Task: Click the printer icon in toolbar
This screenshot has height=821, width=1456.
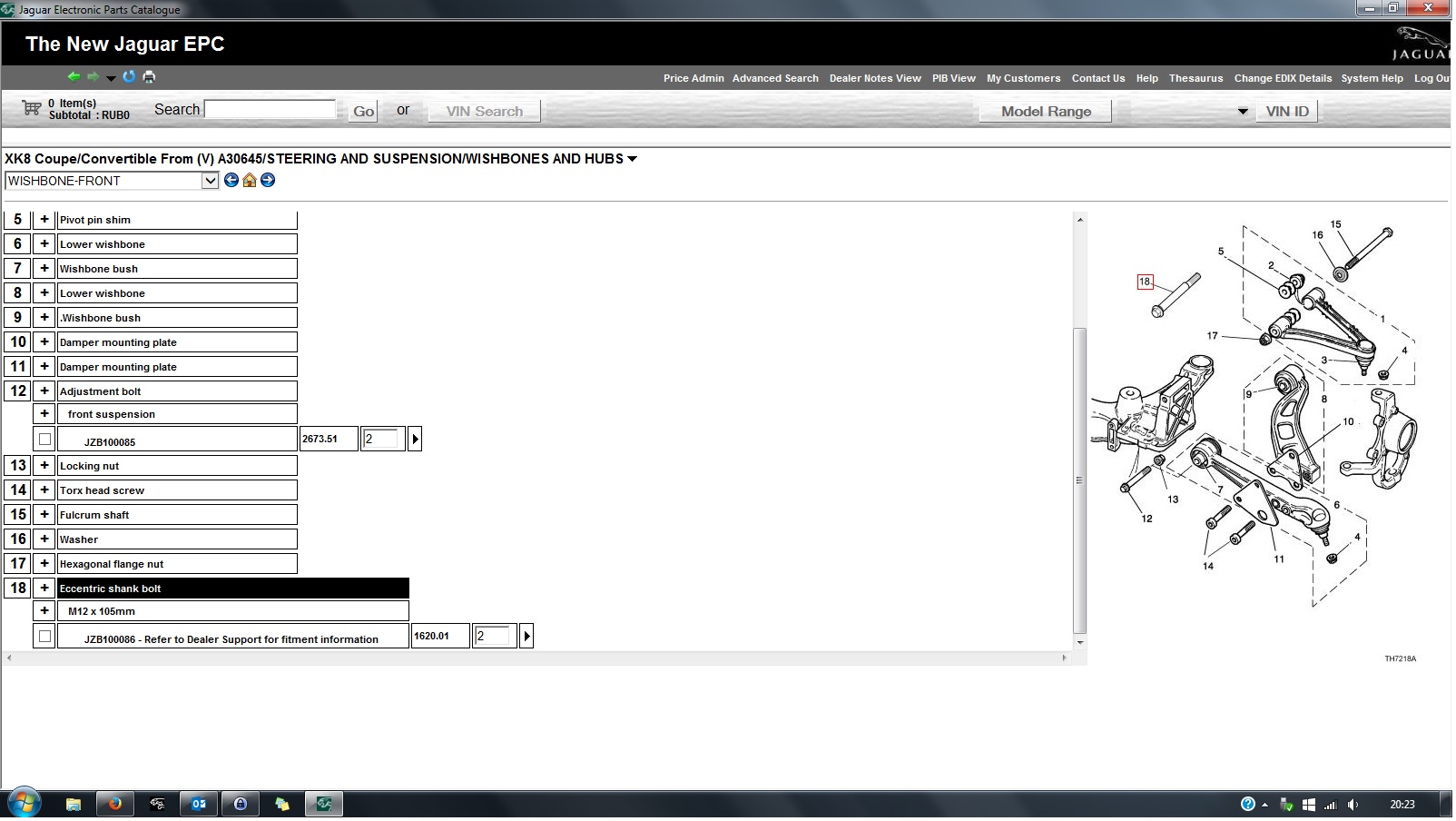Action: tap(149, 77)
